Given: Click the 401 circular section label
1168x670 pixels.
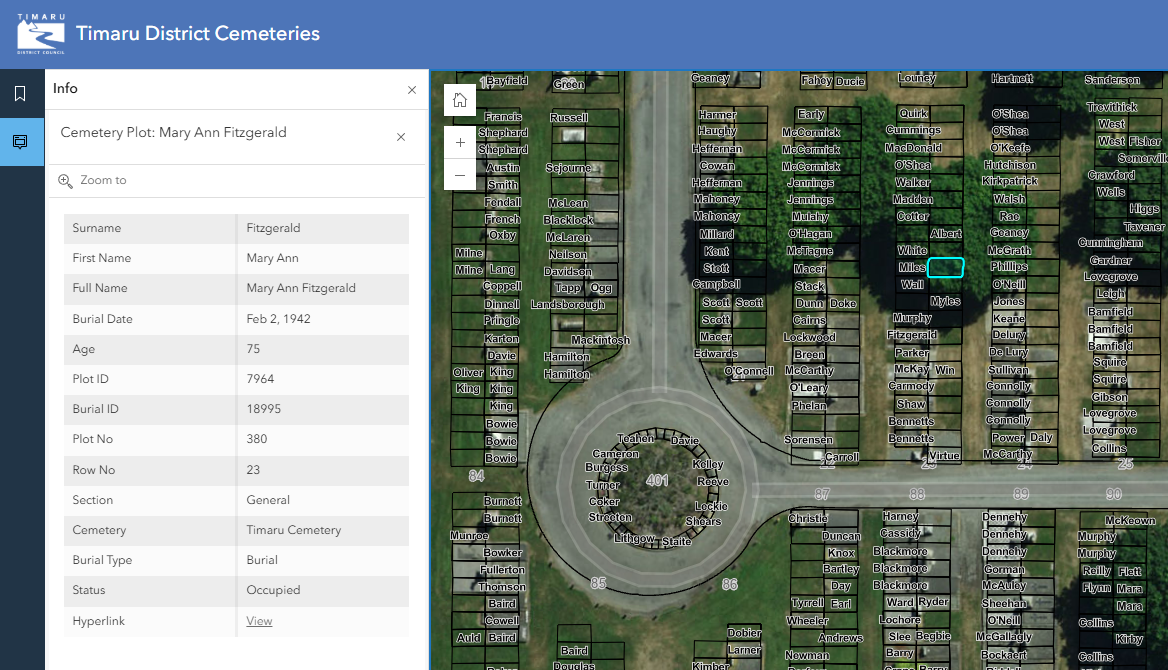Looking at the screenshot, I should tap(657, 480).
